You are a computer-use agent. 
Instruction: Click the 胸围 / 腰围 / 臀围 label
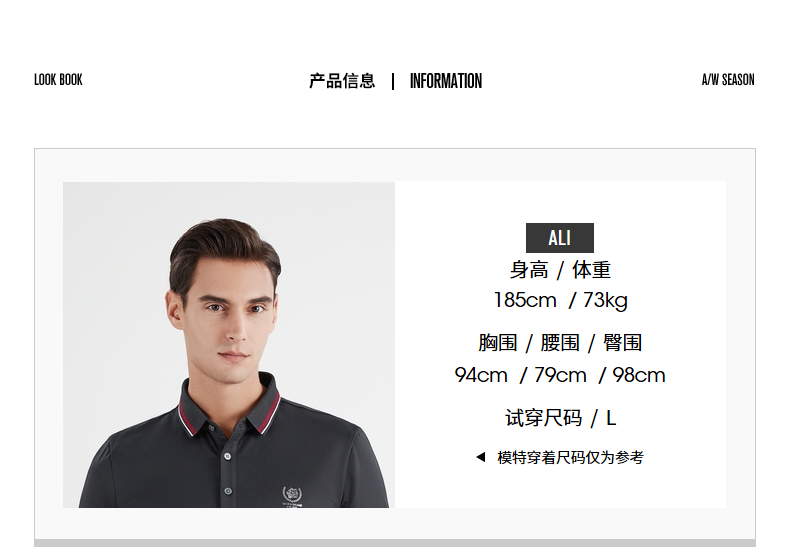560,343
